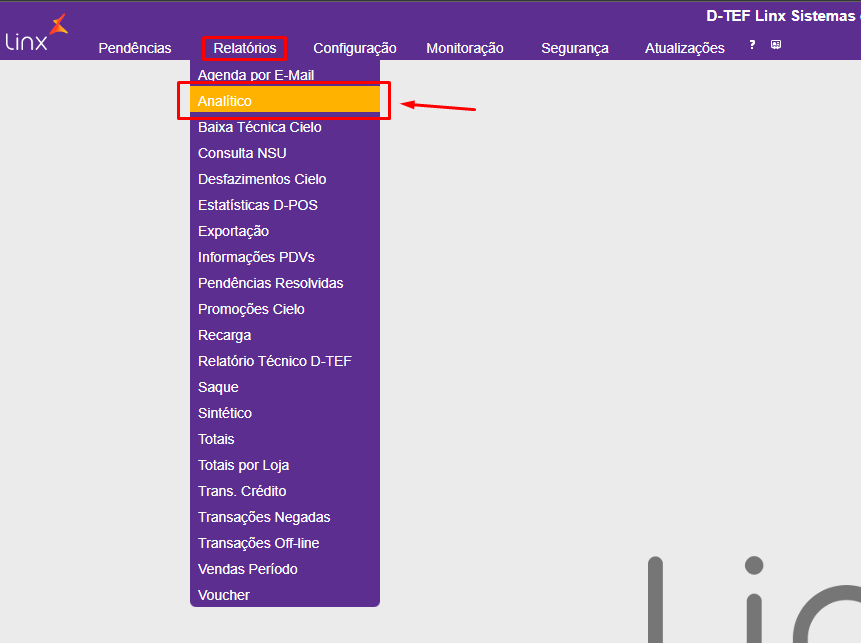This screenshot has height=643, width=861.
Task: Open the Vendas Período report
Action: click(284, 569)
